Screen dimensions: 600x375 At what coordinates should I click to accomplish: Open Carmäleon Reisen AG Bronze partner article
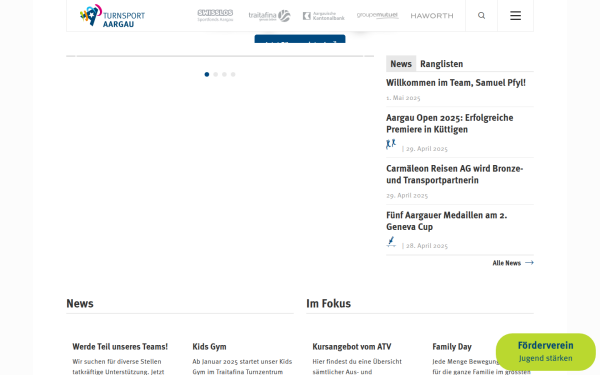pyautogui.click(x=455, y=174)
